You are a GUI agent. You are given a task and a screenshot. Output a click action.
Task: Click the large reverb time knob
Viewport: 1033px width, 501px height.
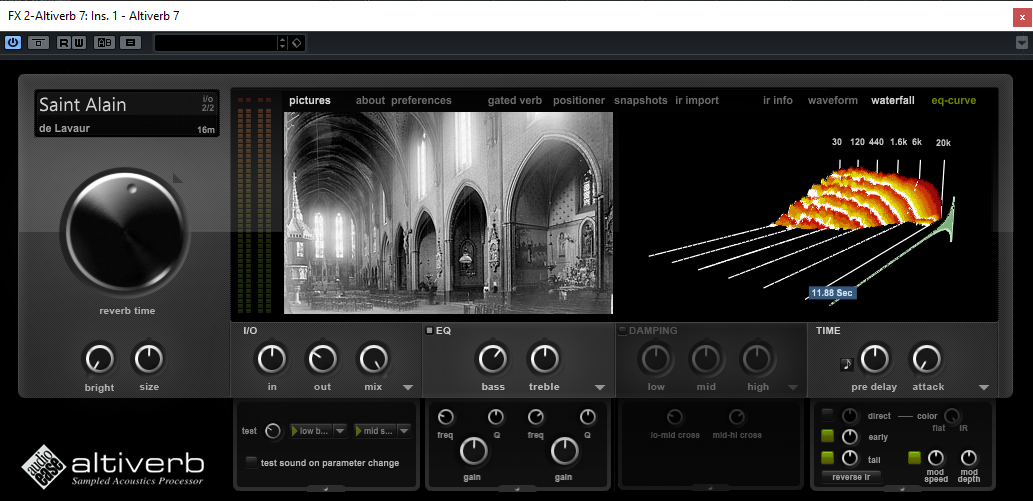(x=125, y=231)
